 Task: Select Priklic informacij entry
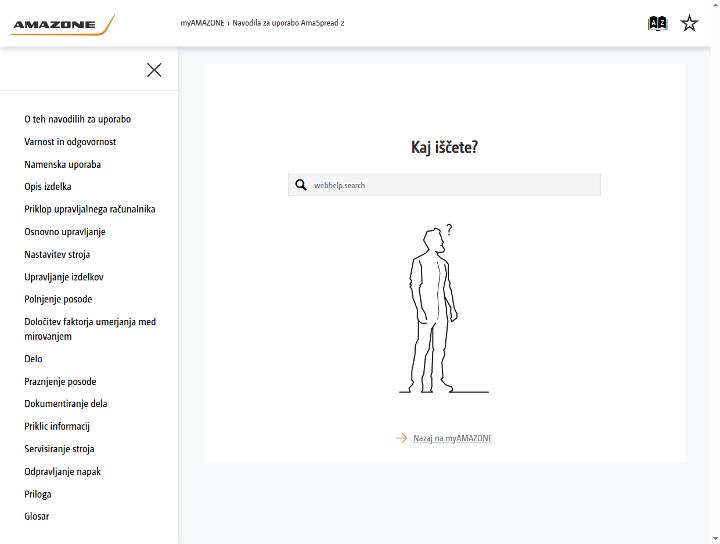[57, 426]
